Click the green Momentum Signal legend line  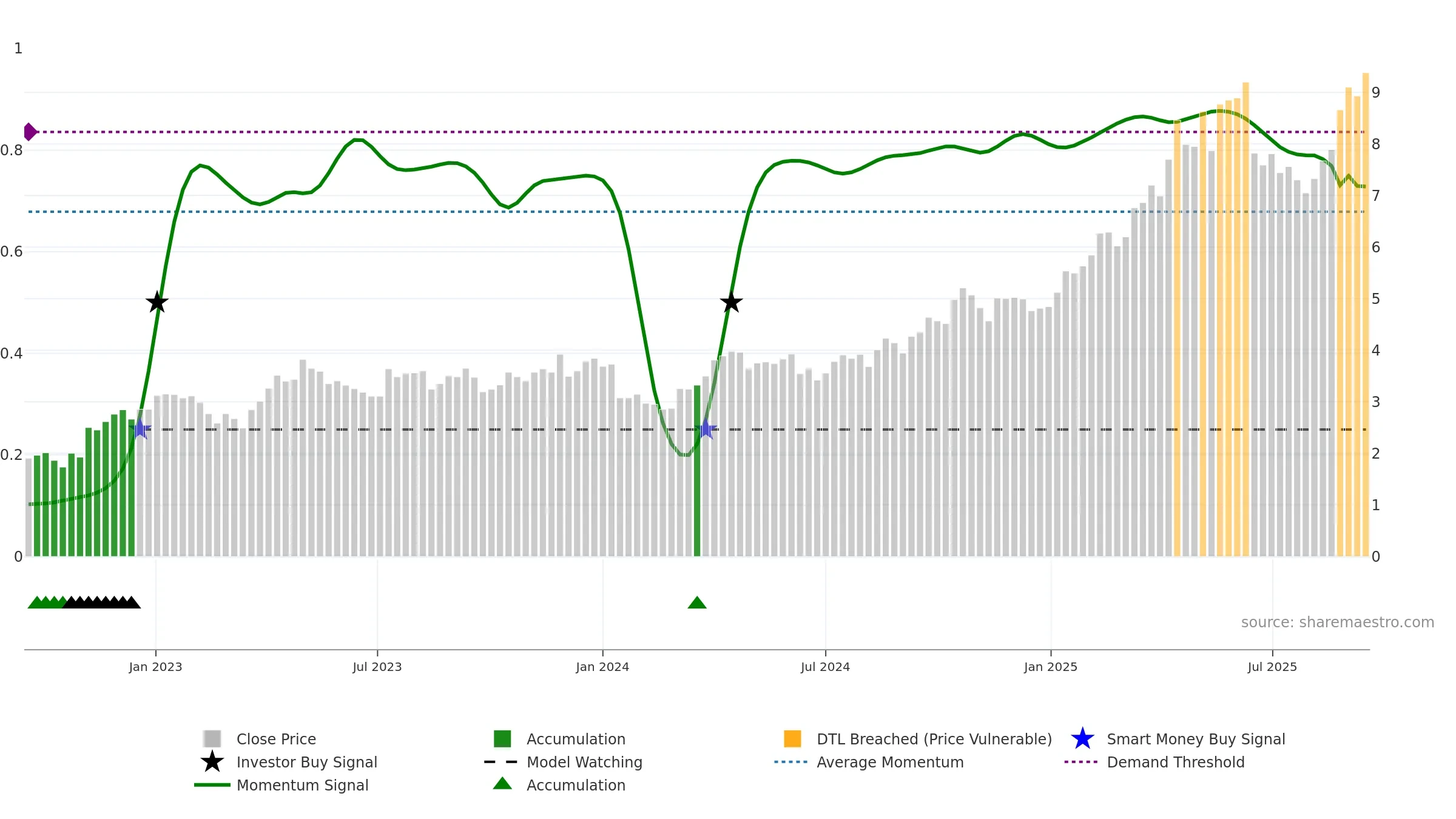212,784
